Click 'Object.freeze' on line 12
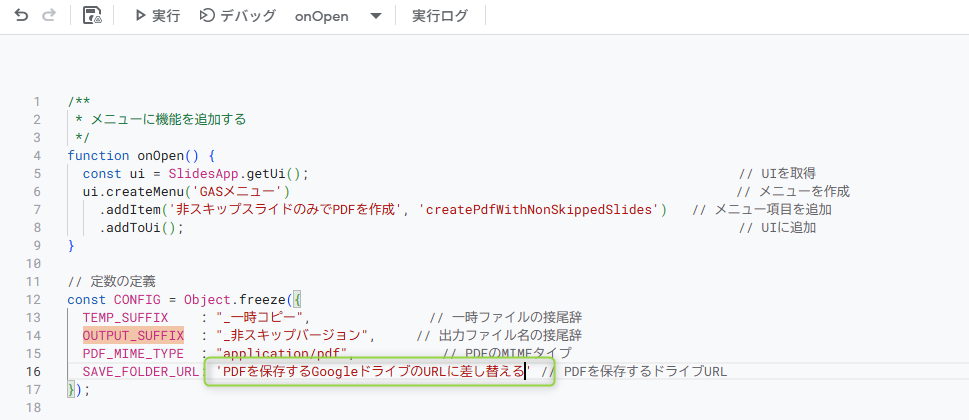 [234, 300]
